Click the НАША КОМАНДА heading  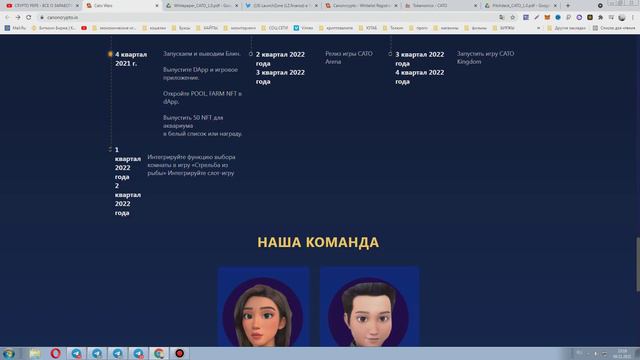[x=318, y=242]
